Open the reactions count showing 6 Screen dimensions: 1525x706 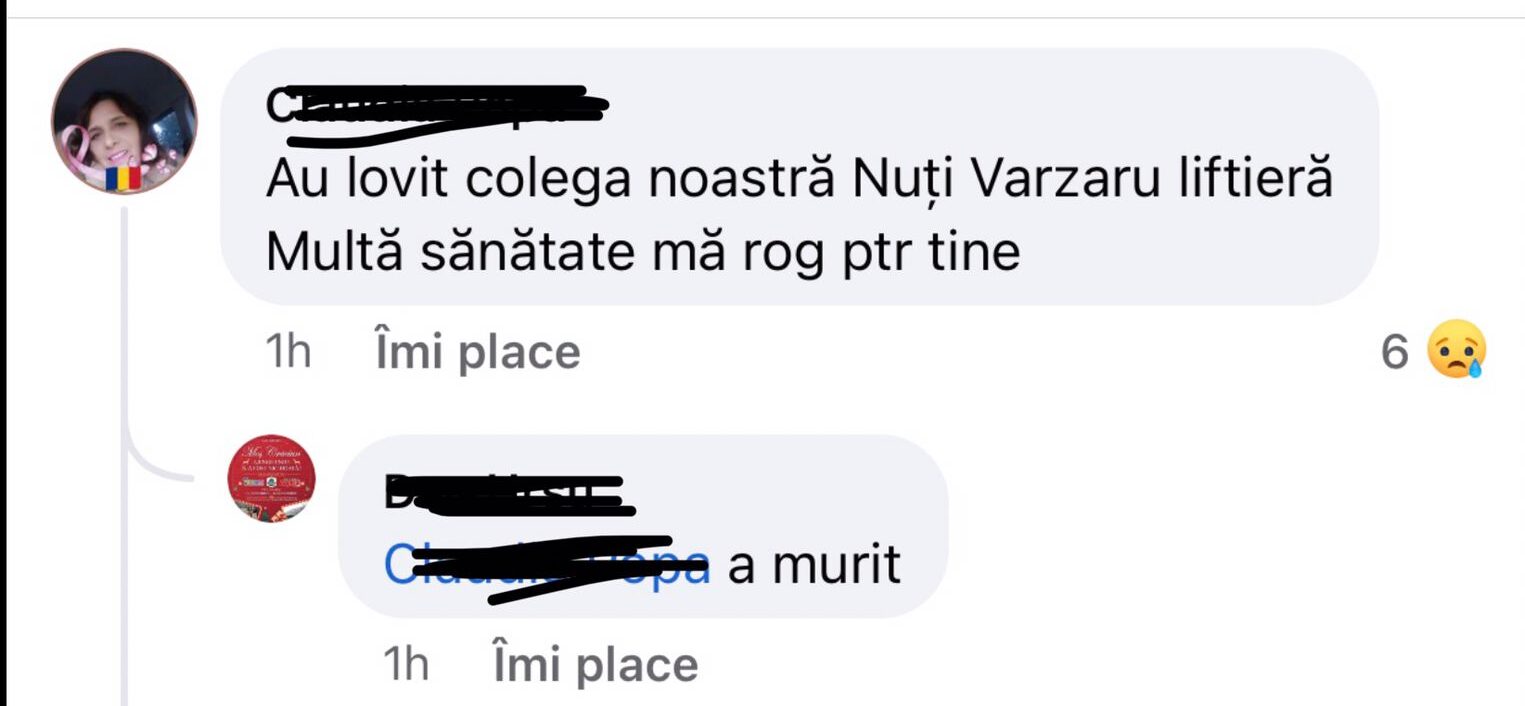pyautogui.click(x=1394, y=352)
